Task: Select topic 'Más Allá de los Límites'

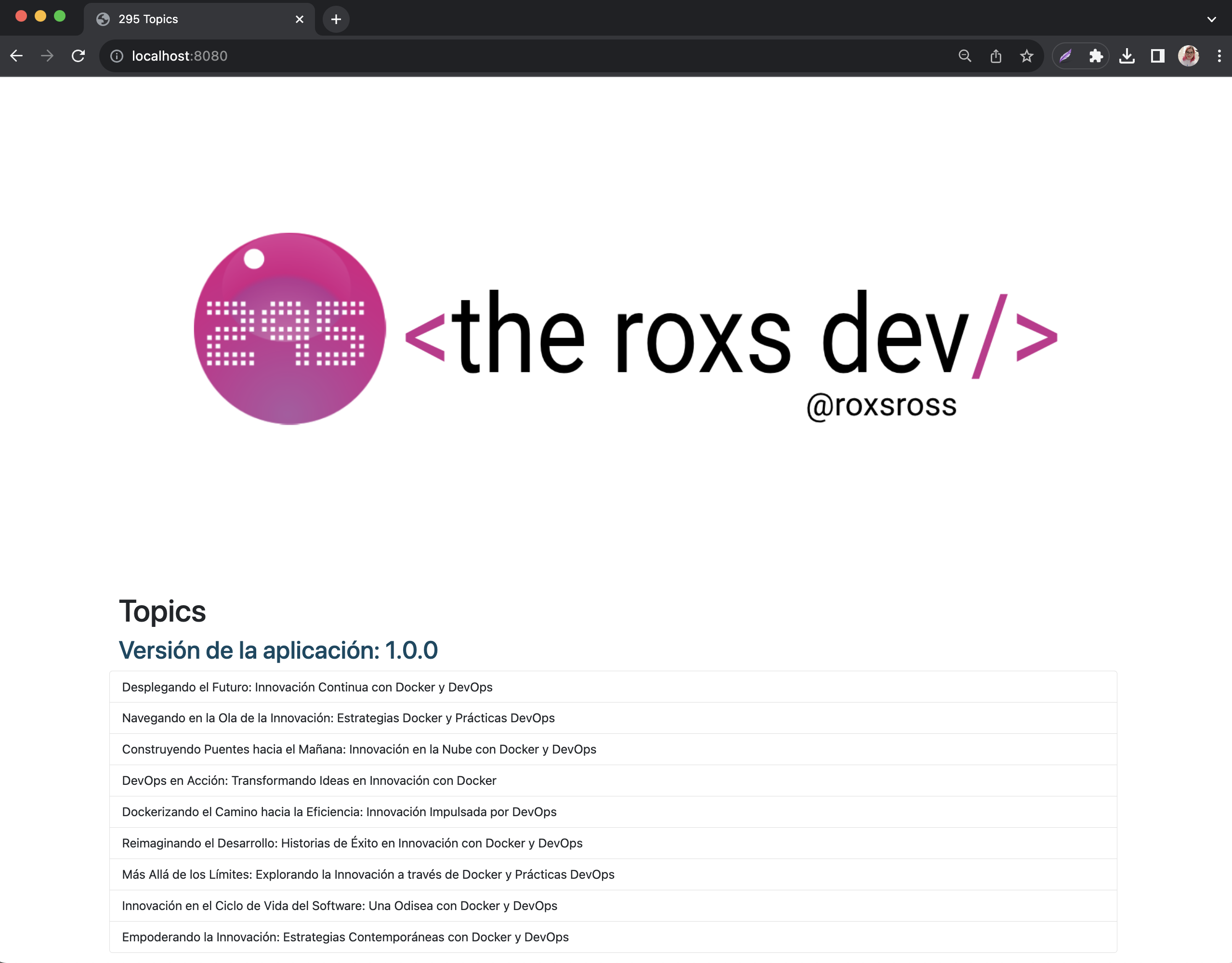Action: [613, 874]
